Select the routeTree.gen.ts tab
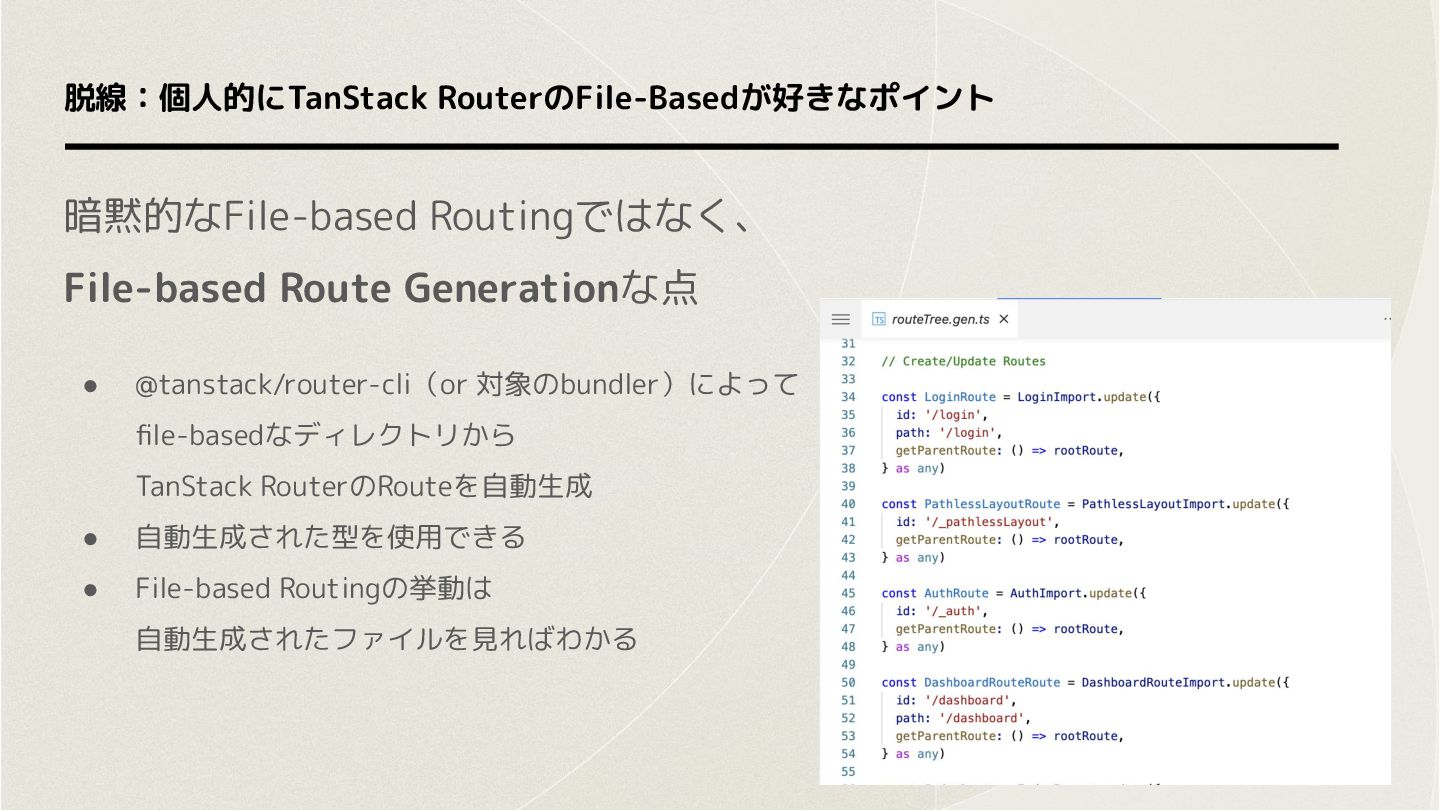 tap(941, 319)
